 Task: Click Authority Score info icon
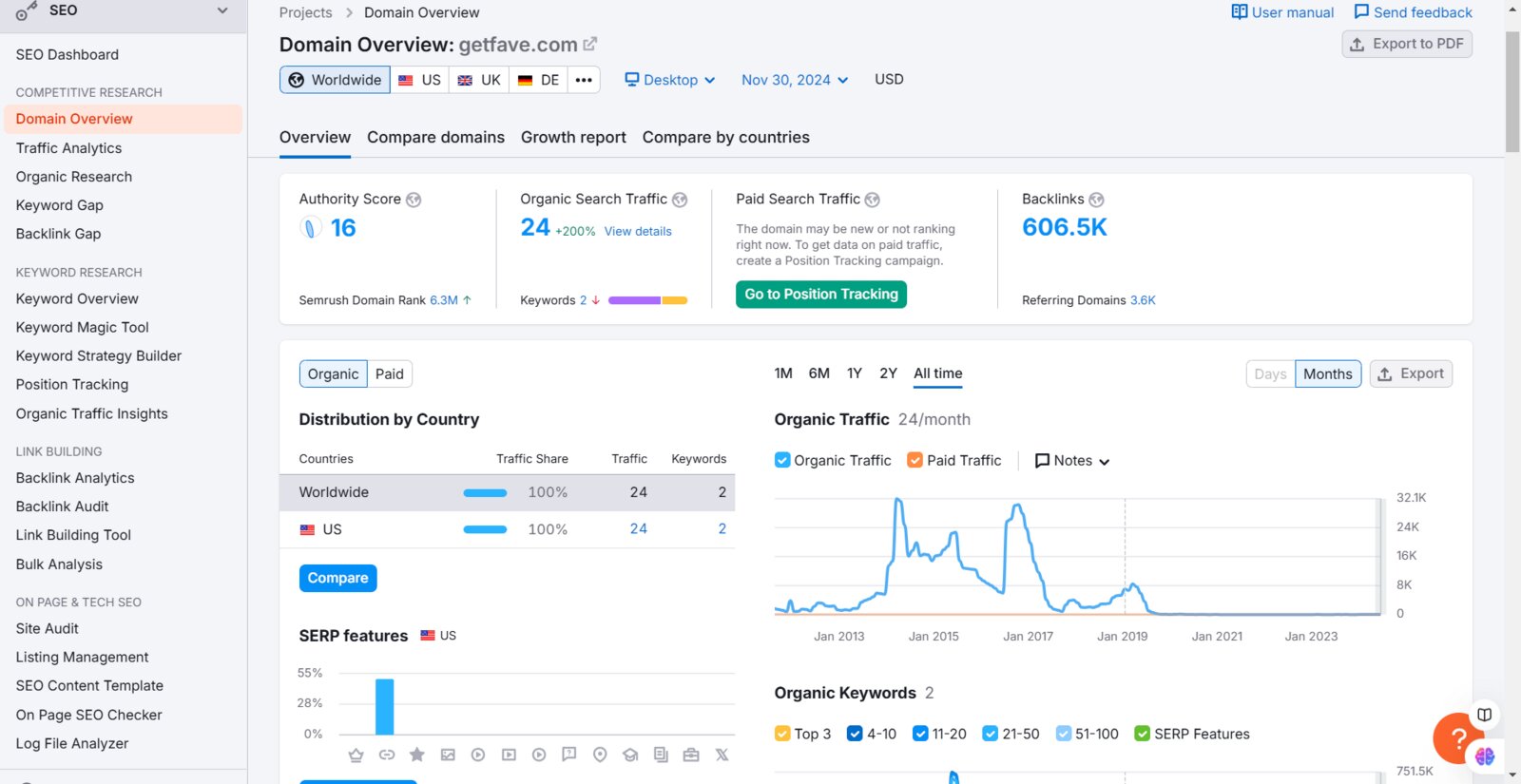[414, 200]
